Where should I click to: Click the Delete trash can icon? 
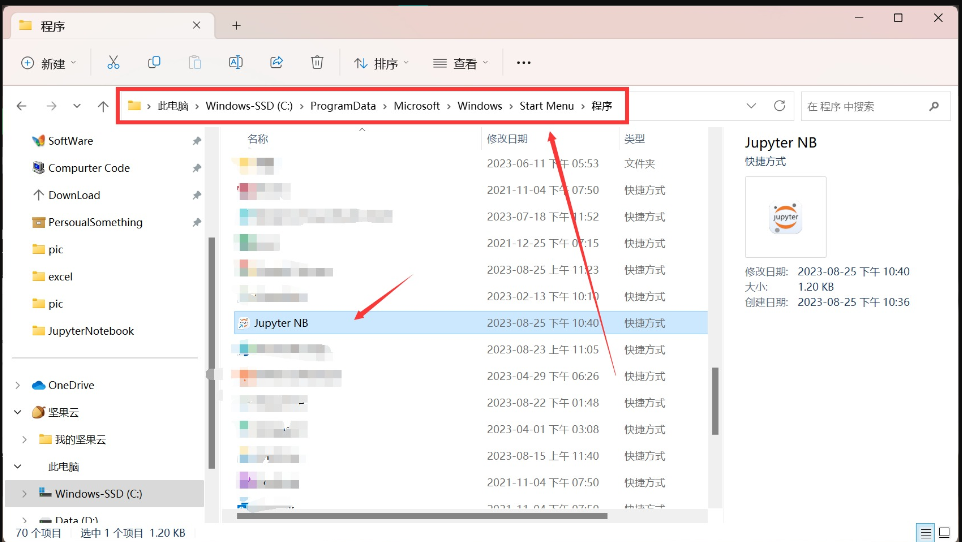317,63
